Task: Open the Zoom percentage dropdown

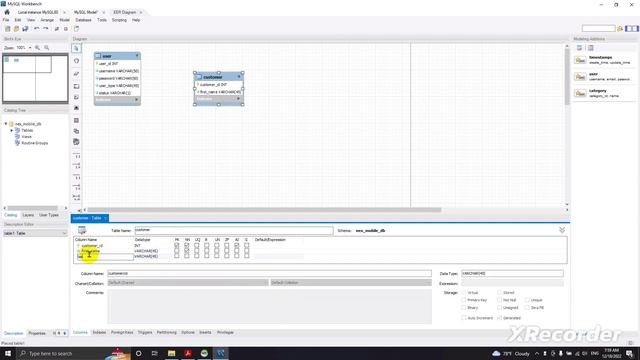Action: (x=30, y=48)
